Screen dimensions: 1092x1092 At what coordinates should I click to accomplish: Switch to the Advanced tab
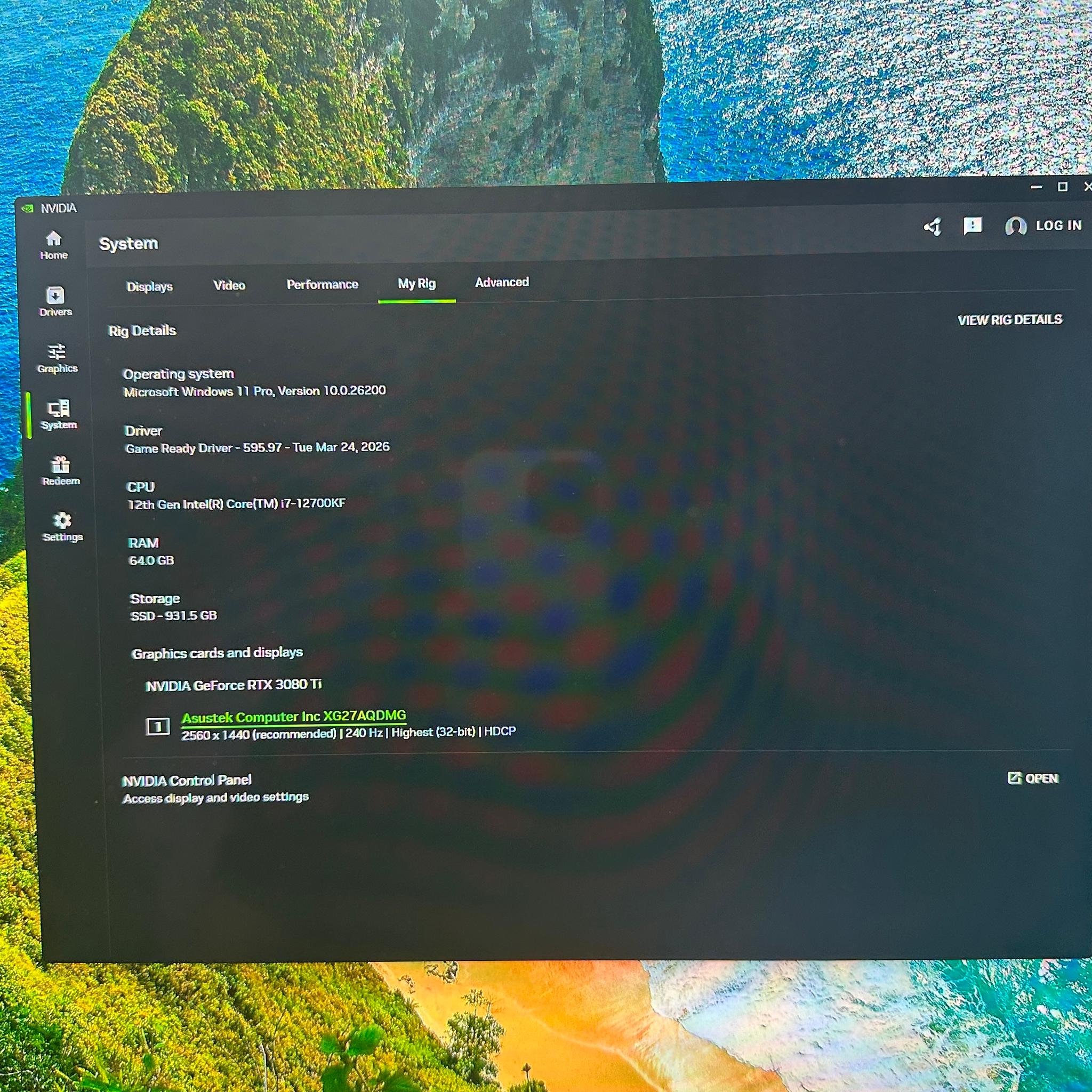[502, 282]
